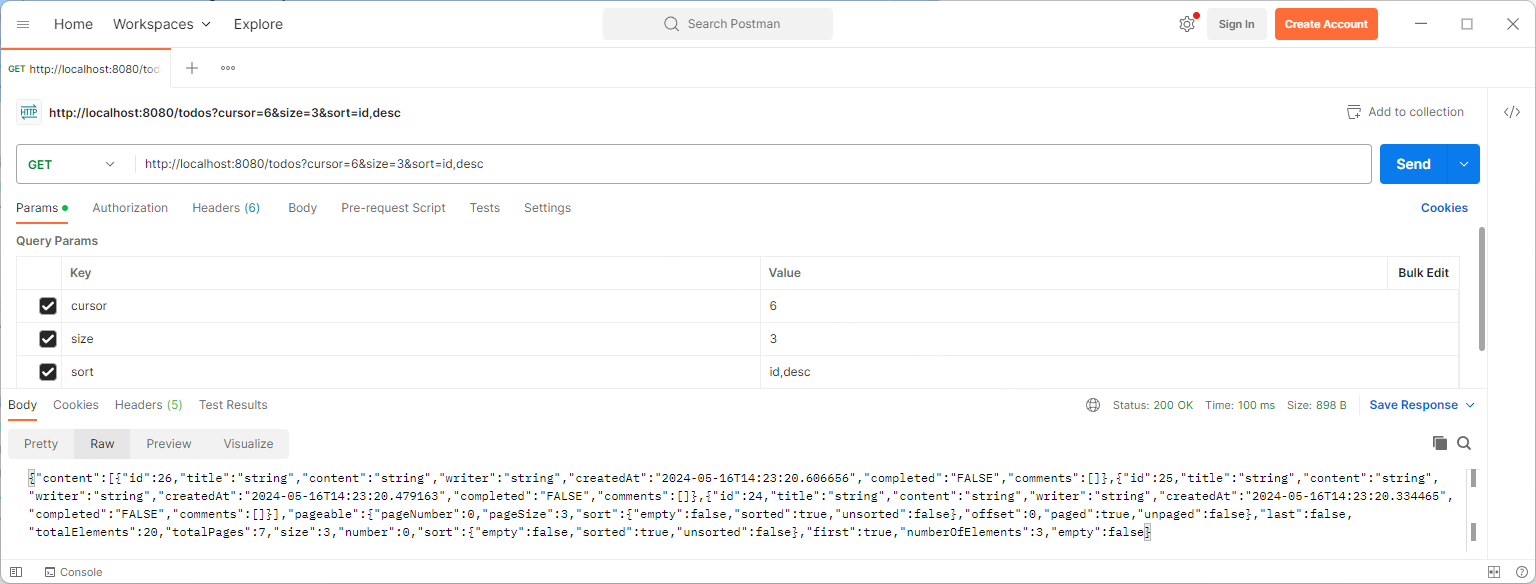Image resolution: width=1536 pixels, height=584 pixels.
Task: Click the params panel vertical scrollbar
Action: 1481,290
